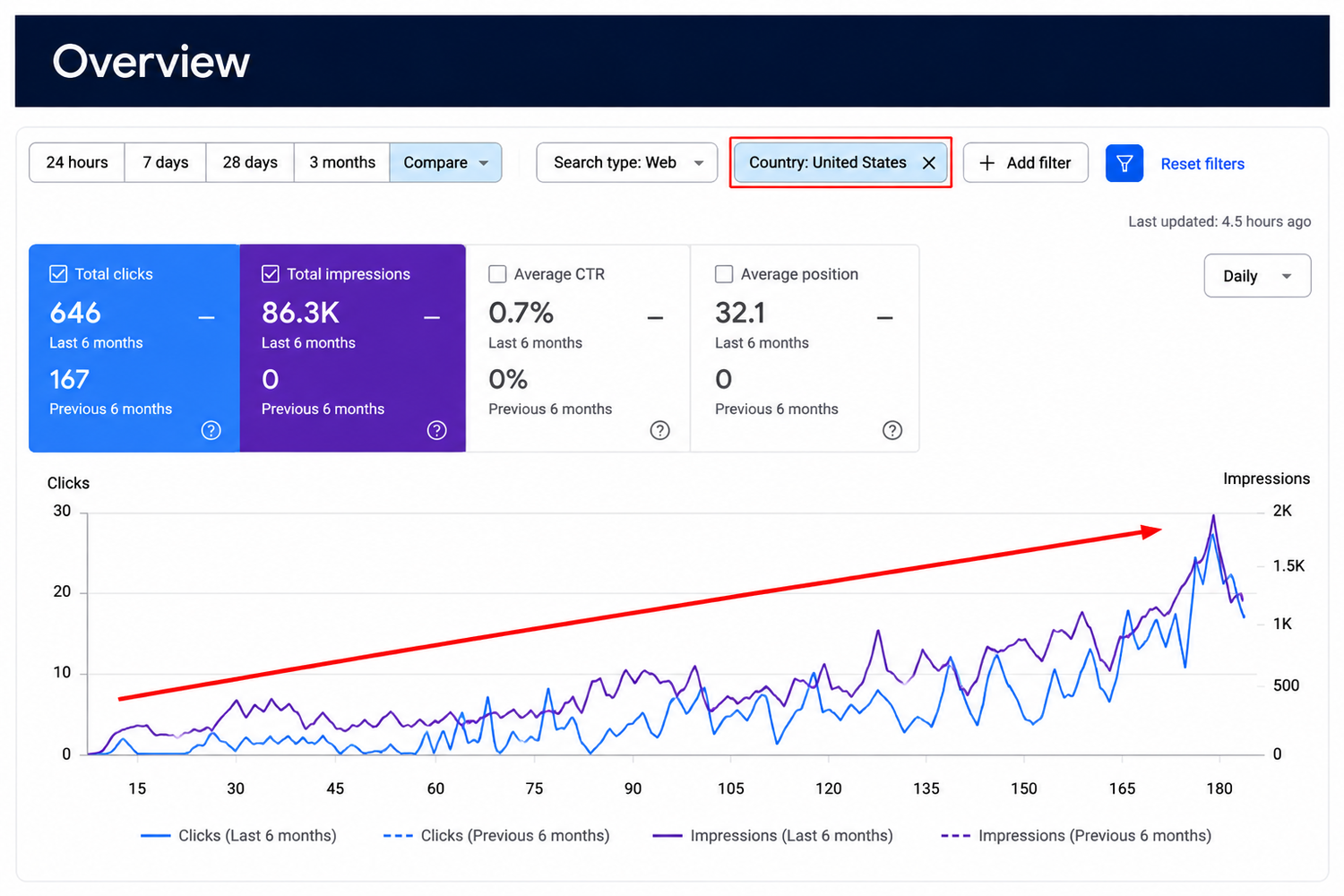Uncheck the Total clicks checkbox
This screenshot has height=896, width=1344.
coord(58,274)
